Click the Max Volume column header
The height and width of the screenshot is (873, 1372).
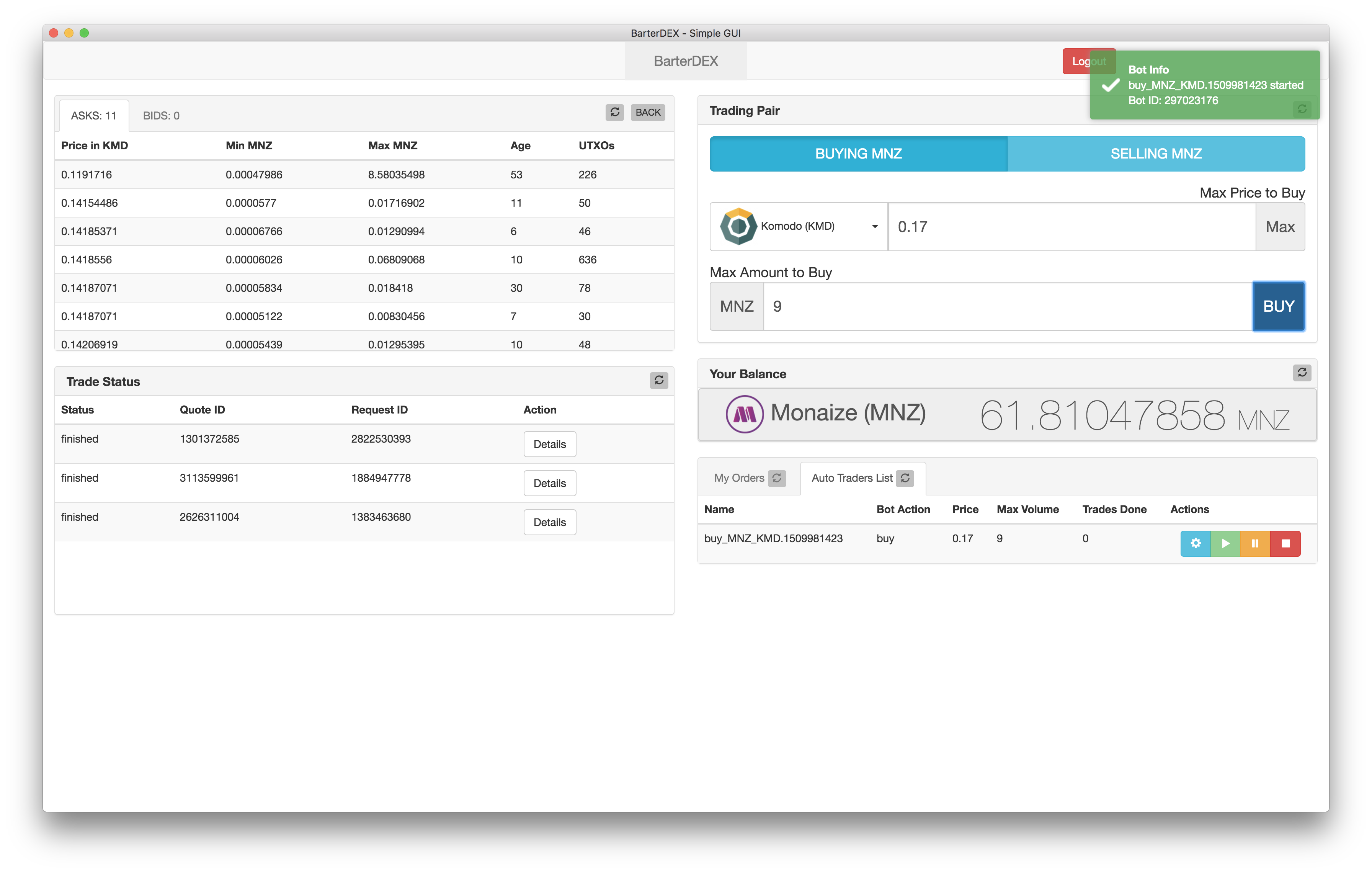pos(1027,509)
